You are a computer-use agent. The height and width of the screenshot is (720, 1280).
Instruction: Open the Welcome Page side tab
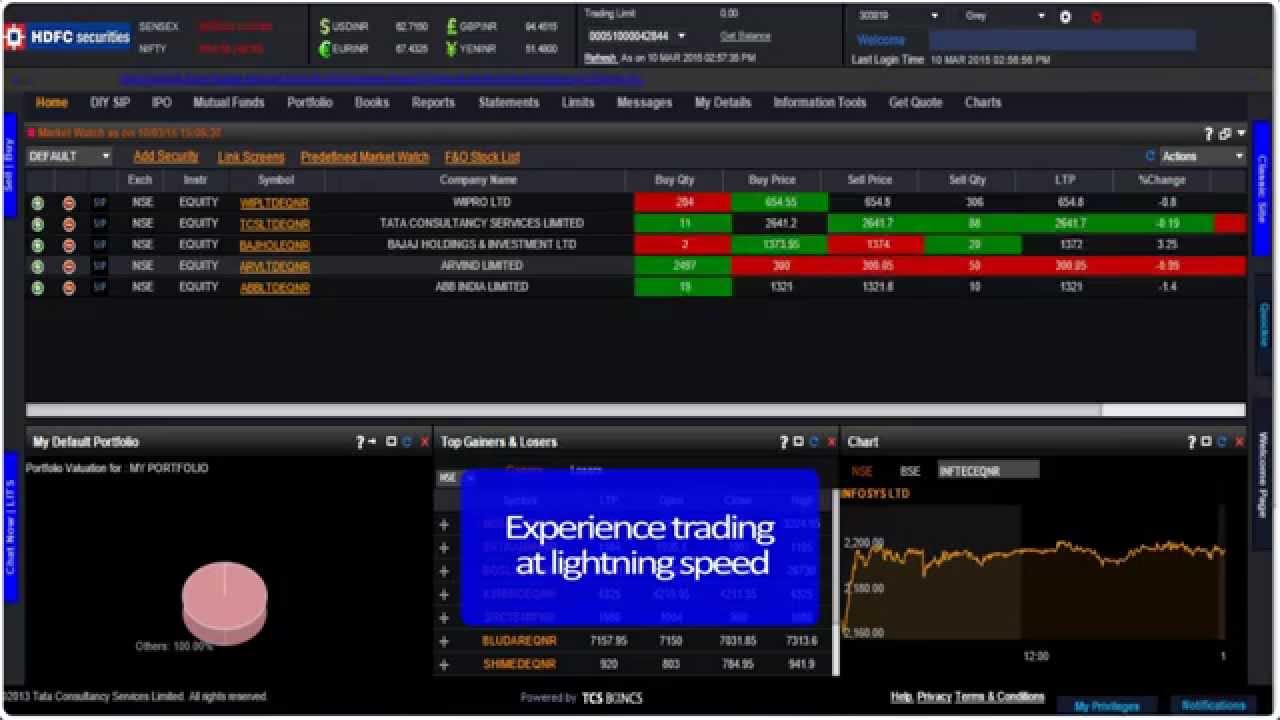[1262, 475]
